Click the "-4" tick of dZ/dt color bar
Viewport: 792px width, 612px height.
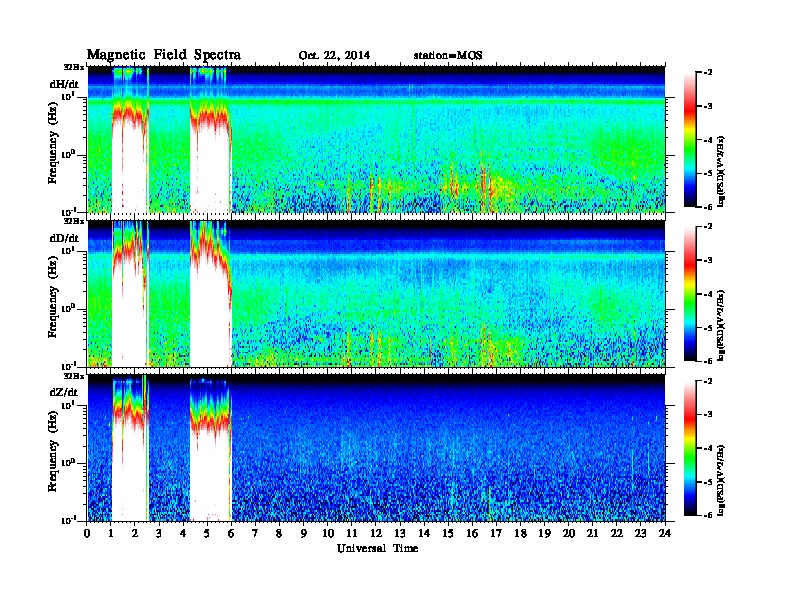[709, 448]
